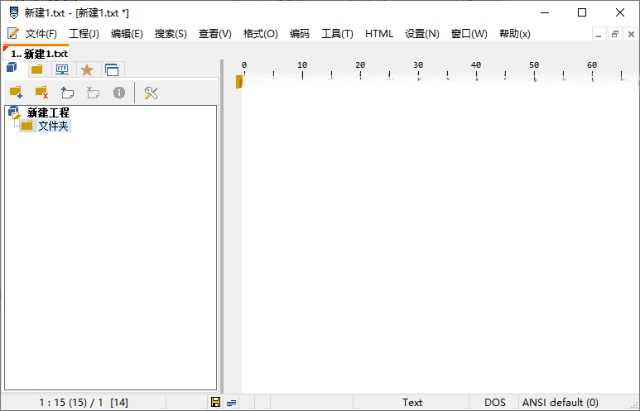Click the app icon in the title bar

(14, 13)
